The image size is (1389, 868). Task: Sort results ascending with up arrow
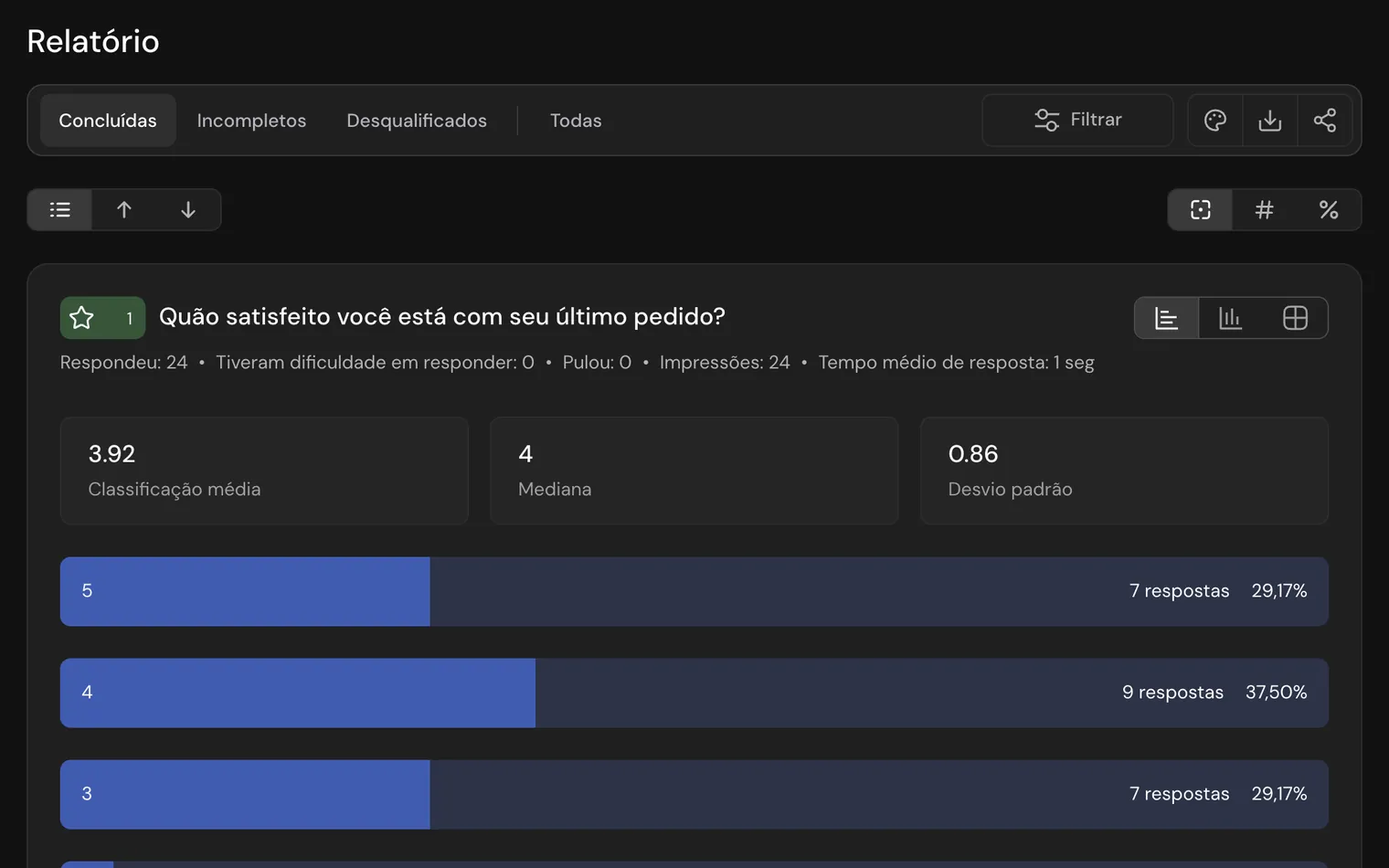[124, 210]
